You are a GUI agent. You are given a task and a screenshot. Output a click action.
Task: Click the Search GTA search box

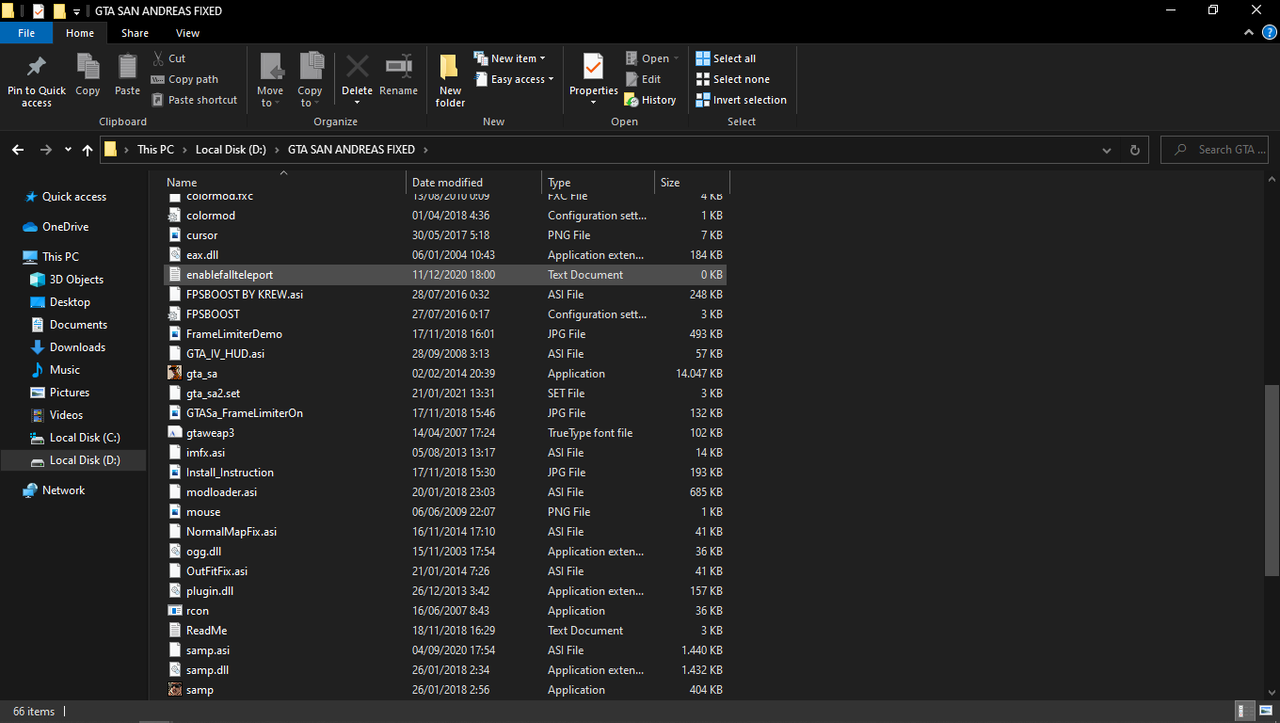(x=1215, y=150)
